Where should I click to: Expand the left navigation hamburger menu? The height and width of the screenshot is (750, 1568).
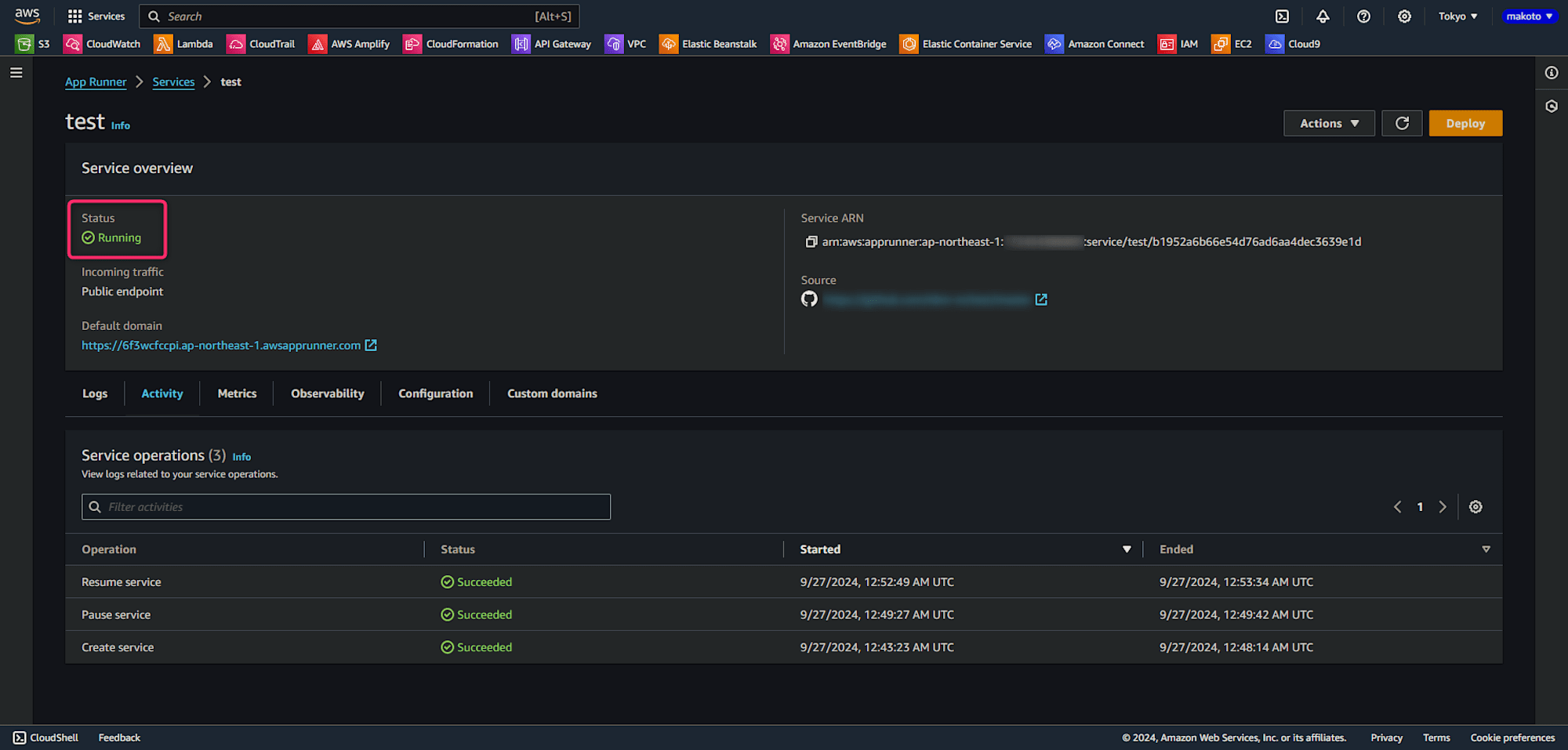click(x=16, y=73)
